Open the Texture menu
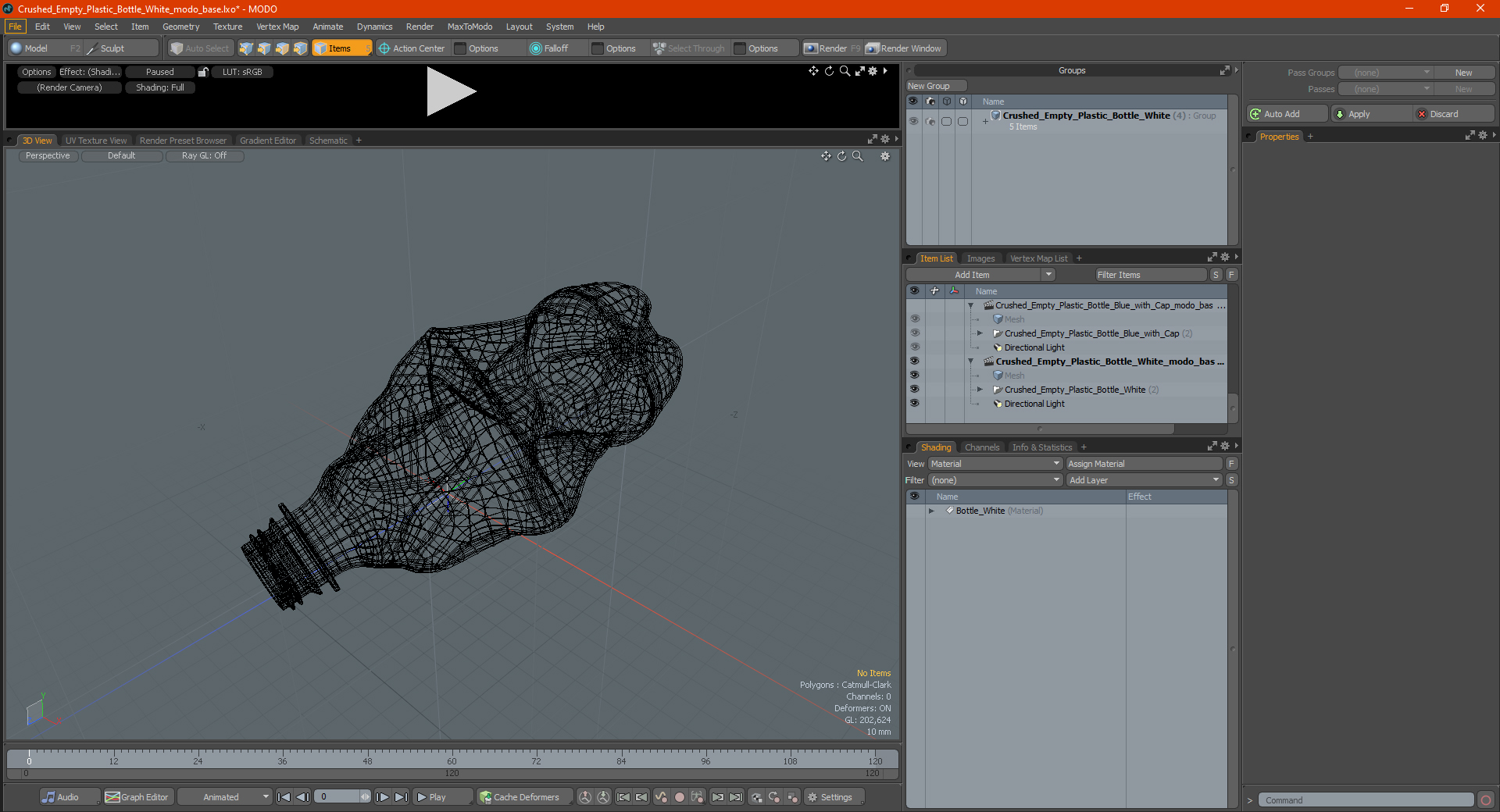The width and height of the screenshot is (1500, 812). [x=227, y=27]
